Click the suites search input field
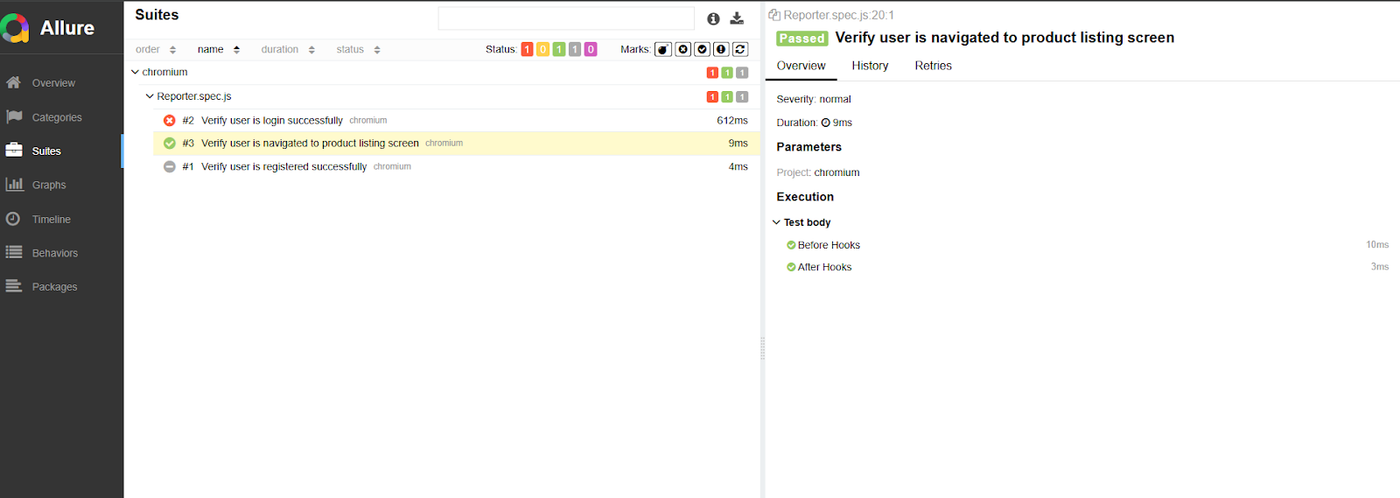This screenshot has width=1400, height=498. tap(566, 18)
